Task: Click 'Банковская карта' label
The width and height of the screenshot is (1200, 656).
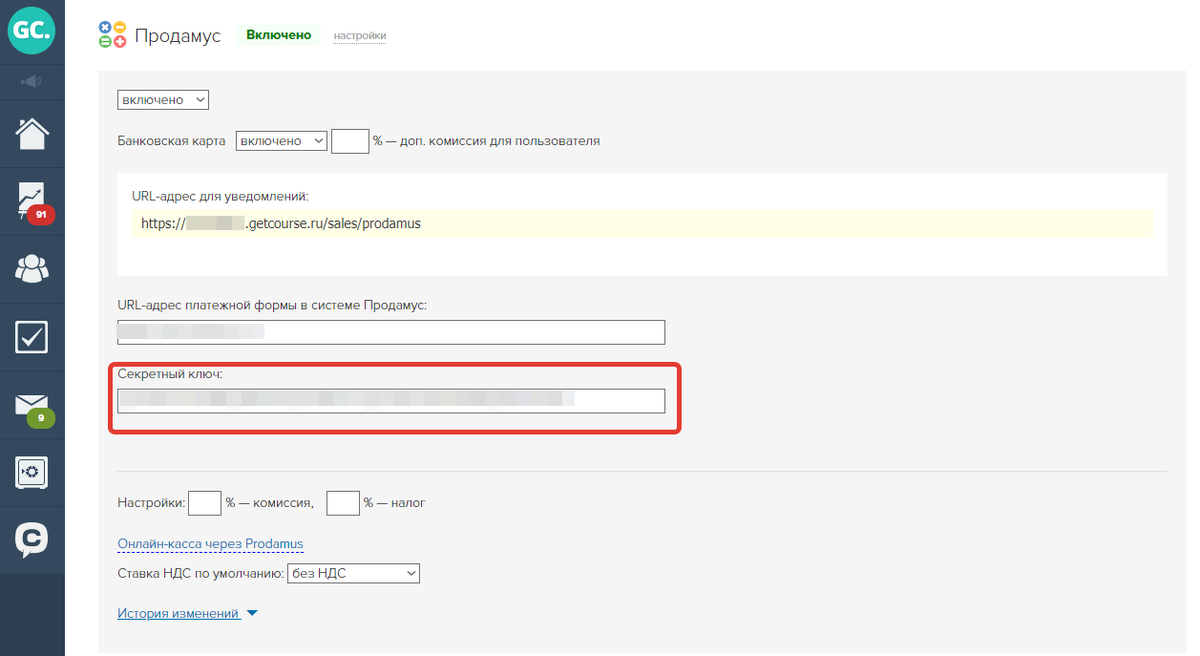Action: click(172, 141)
